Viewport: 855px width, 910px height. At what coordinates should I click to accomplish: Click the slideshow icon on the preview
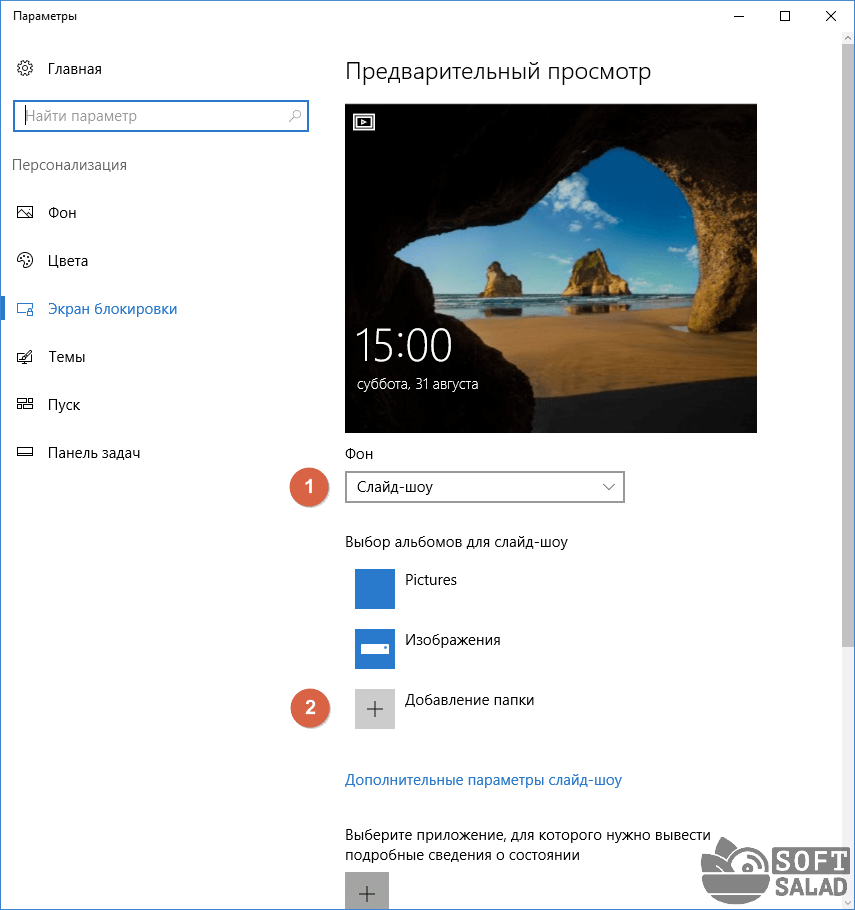point(364,122)
